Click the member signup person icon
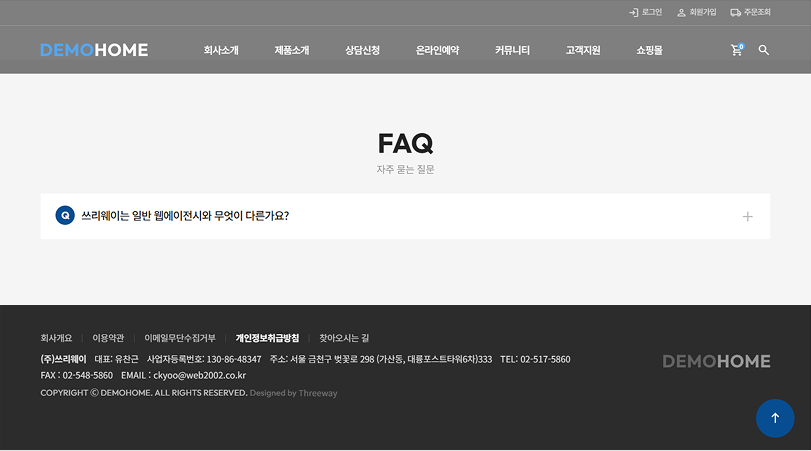Screen dimensions: 811x451 pyautogui.click(x=681, y=12)
